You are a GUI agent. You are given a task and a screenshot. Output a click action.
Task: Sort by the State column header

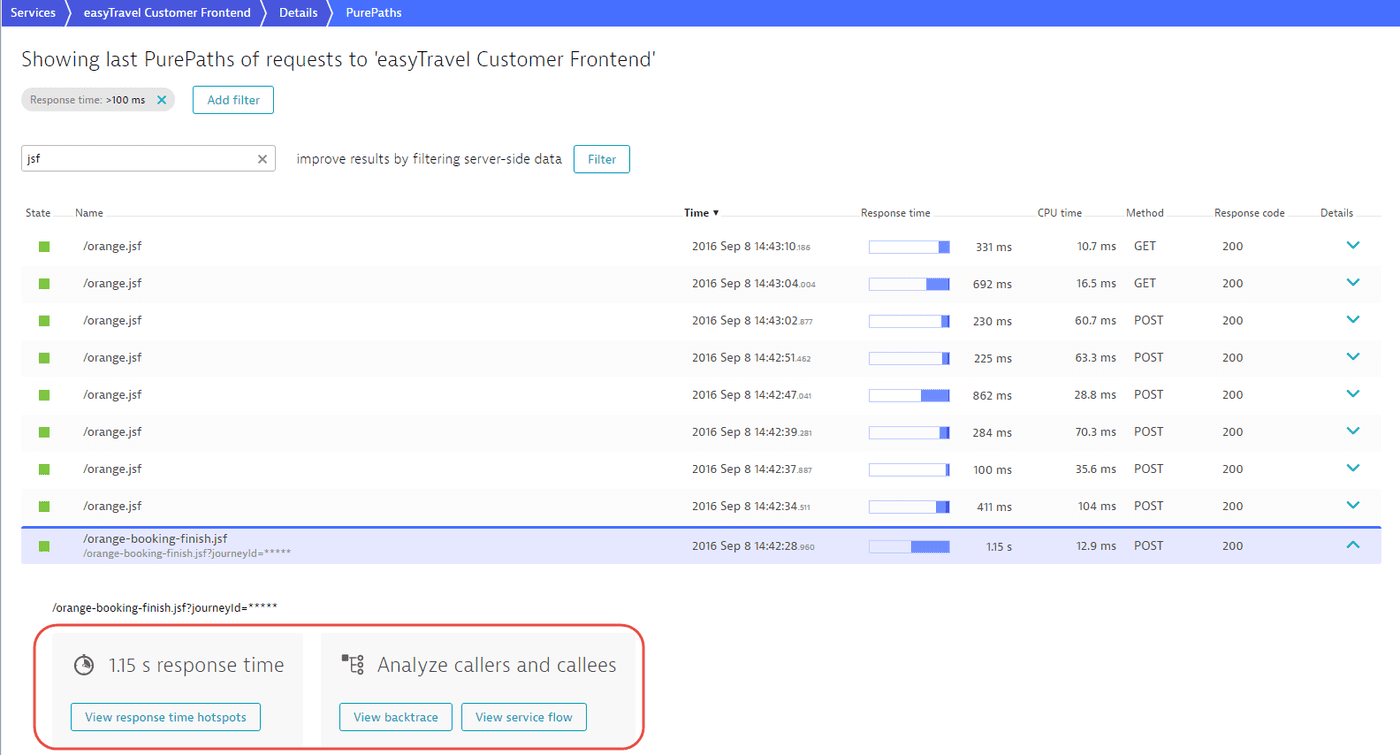[38, 213]
